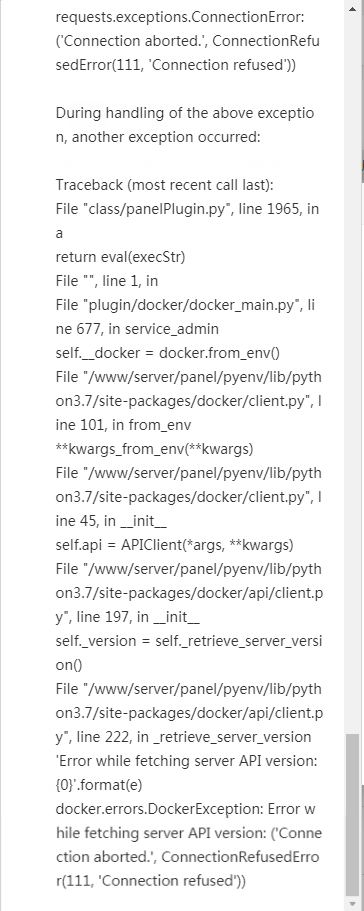Image resolution: width=364 pixels, height=911 pixels.
Task: Click the gray vertical scrollbar thumb
Action: point(353,815)
